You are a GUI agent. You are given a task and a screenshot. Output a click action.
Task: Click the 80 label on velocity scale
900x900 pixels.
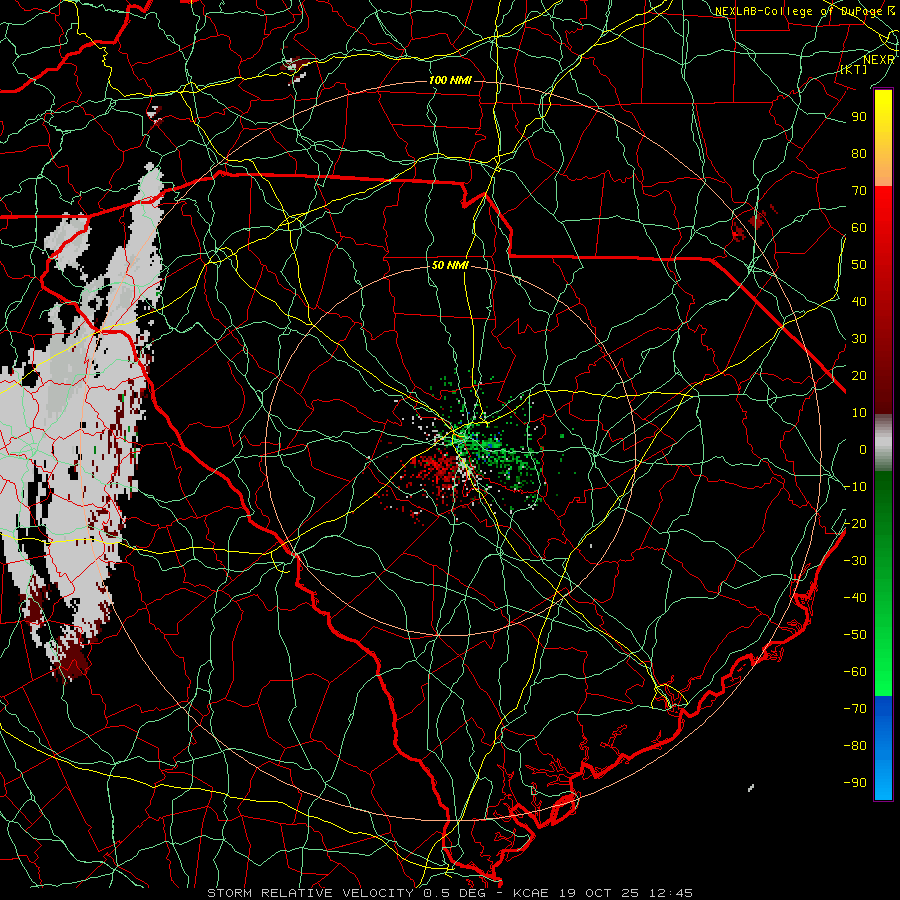tap(859, 153)
